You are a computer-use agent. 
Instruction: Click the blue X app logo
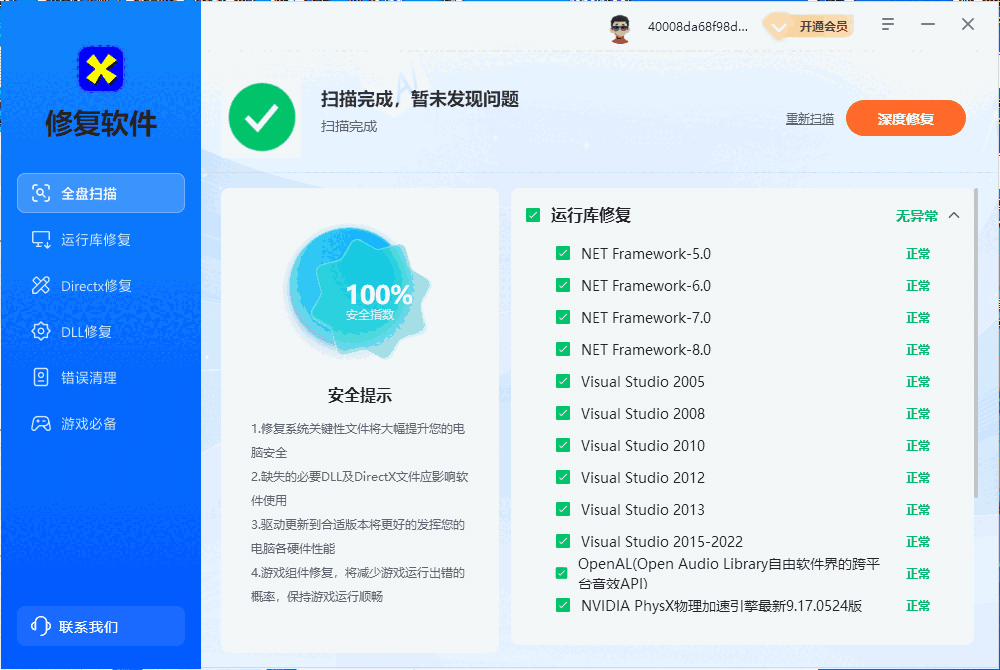100,67
